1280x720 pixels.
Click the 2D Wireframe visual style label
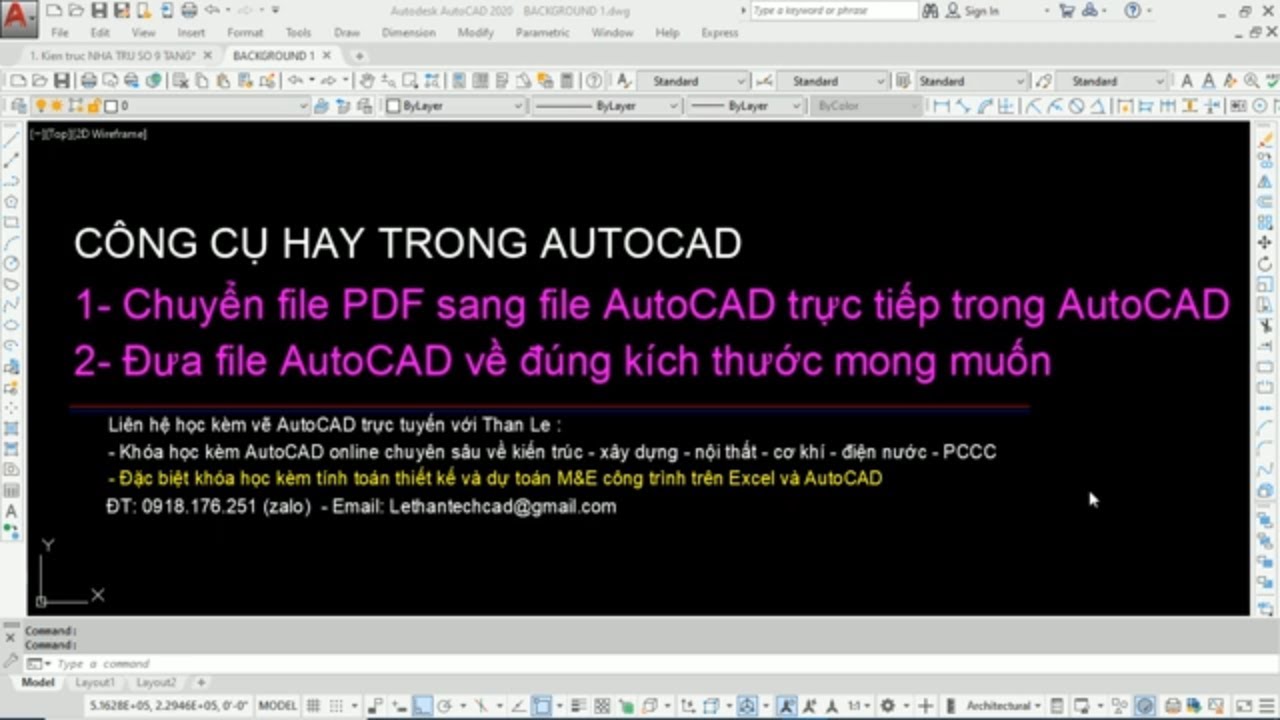click(108, 133)
